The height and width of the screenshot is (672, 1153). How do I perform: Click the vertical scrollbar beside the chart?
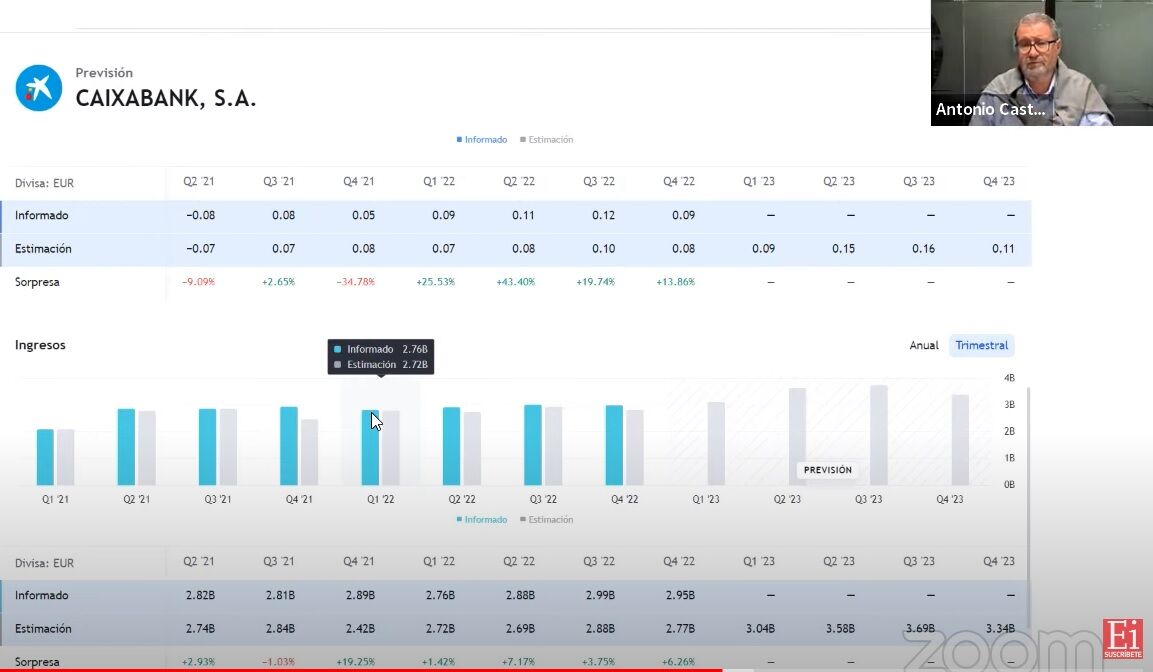point(1028,507)
